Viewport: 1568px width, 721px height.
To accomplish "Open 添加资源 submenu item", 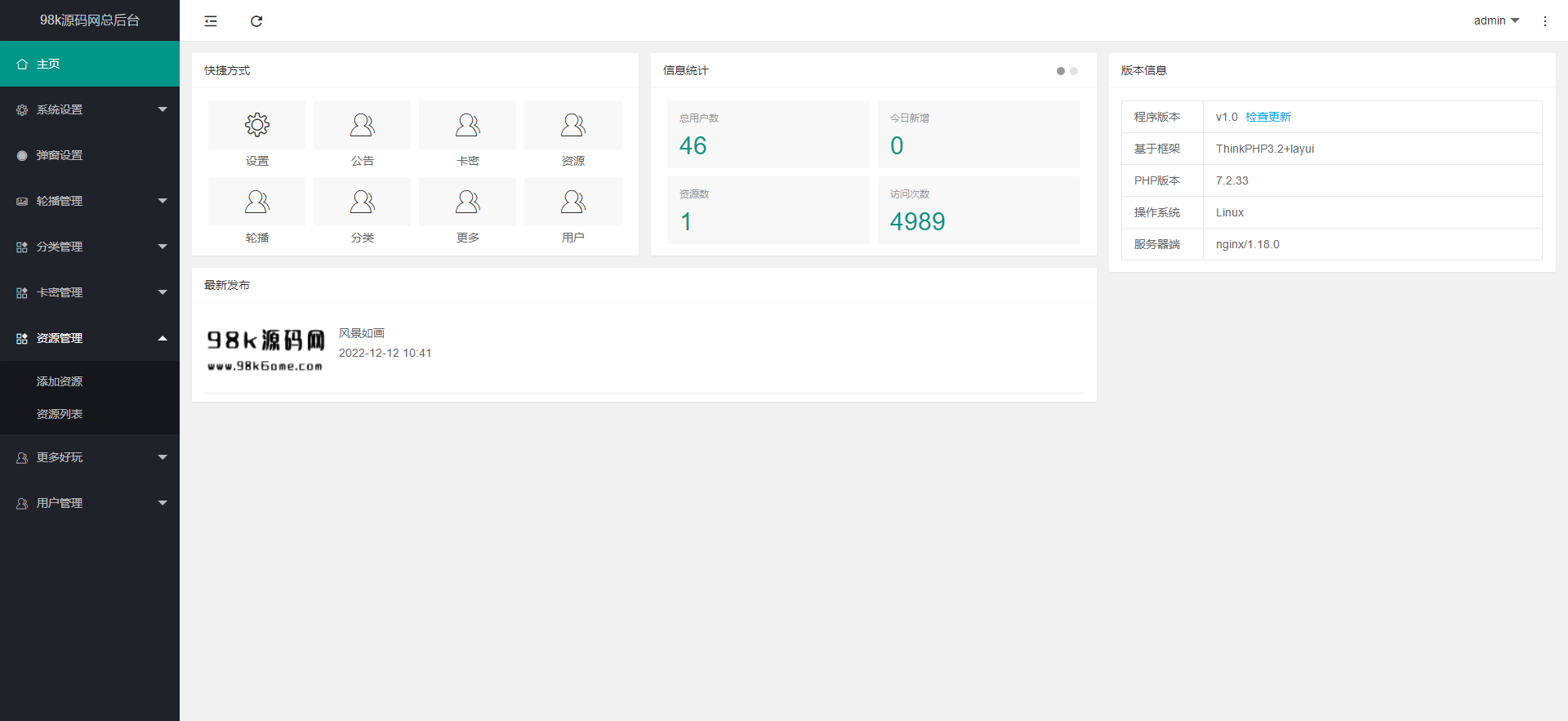I will tap(90, 381).
